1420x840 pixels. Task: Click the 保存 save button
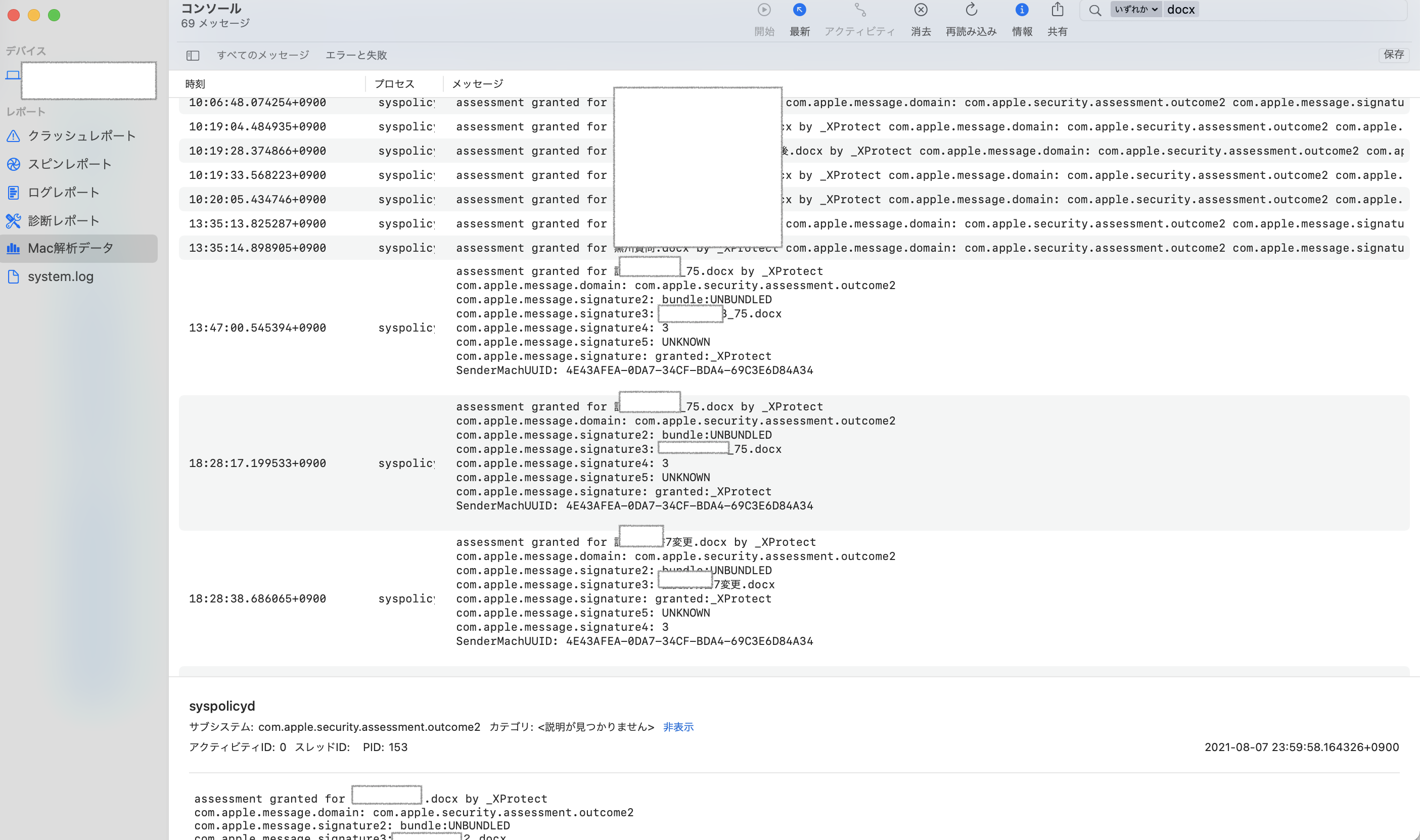point(1393,55)
